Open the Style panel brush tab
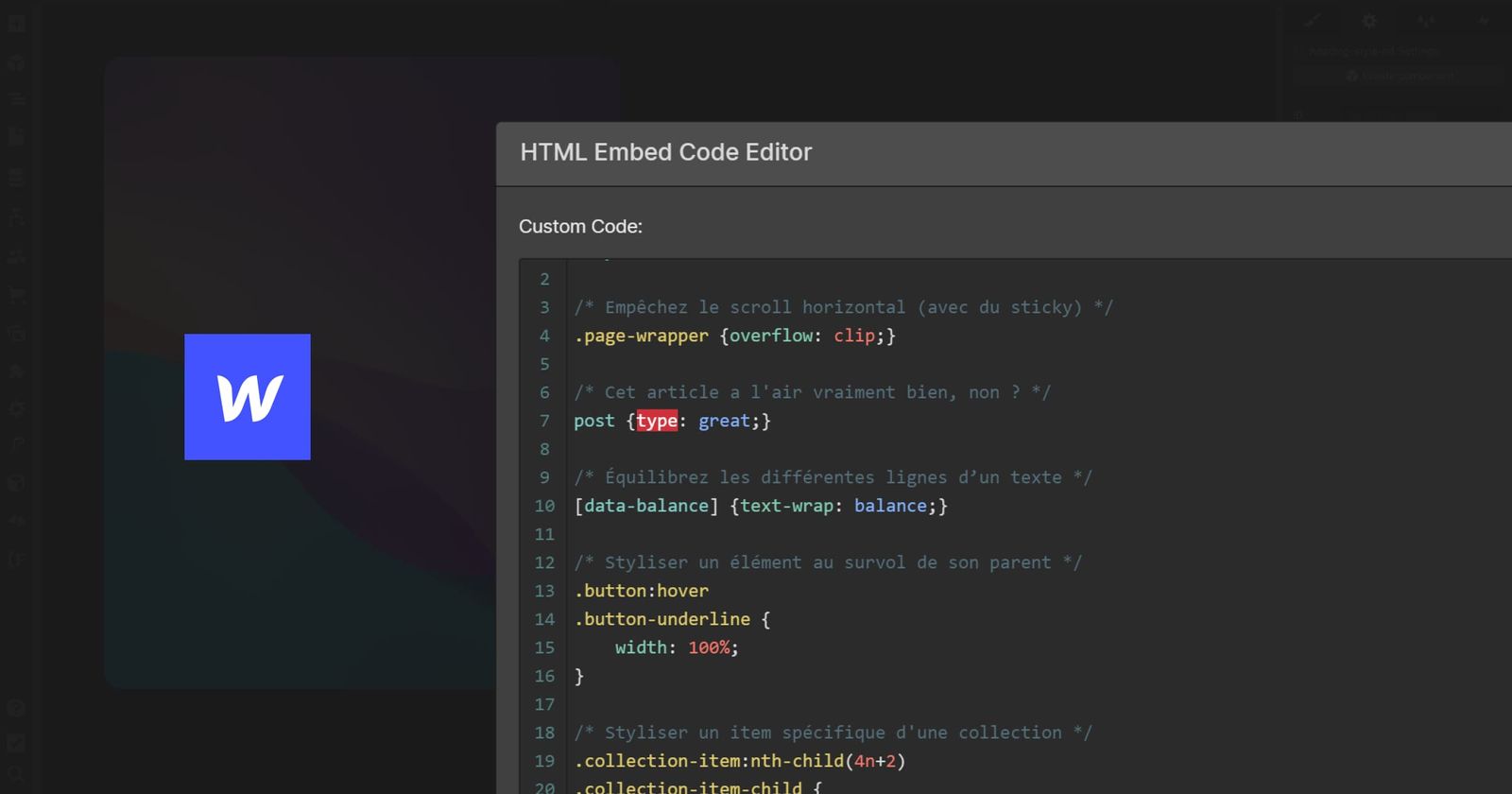This screenshot has height=794, width=1512. [x=1312, y=21]
